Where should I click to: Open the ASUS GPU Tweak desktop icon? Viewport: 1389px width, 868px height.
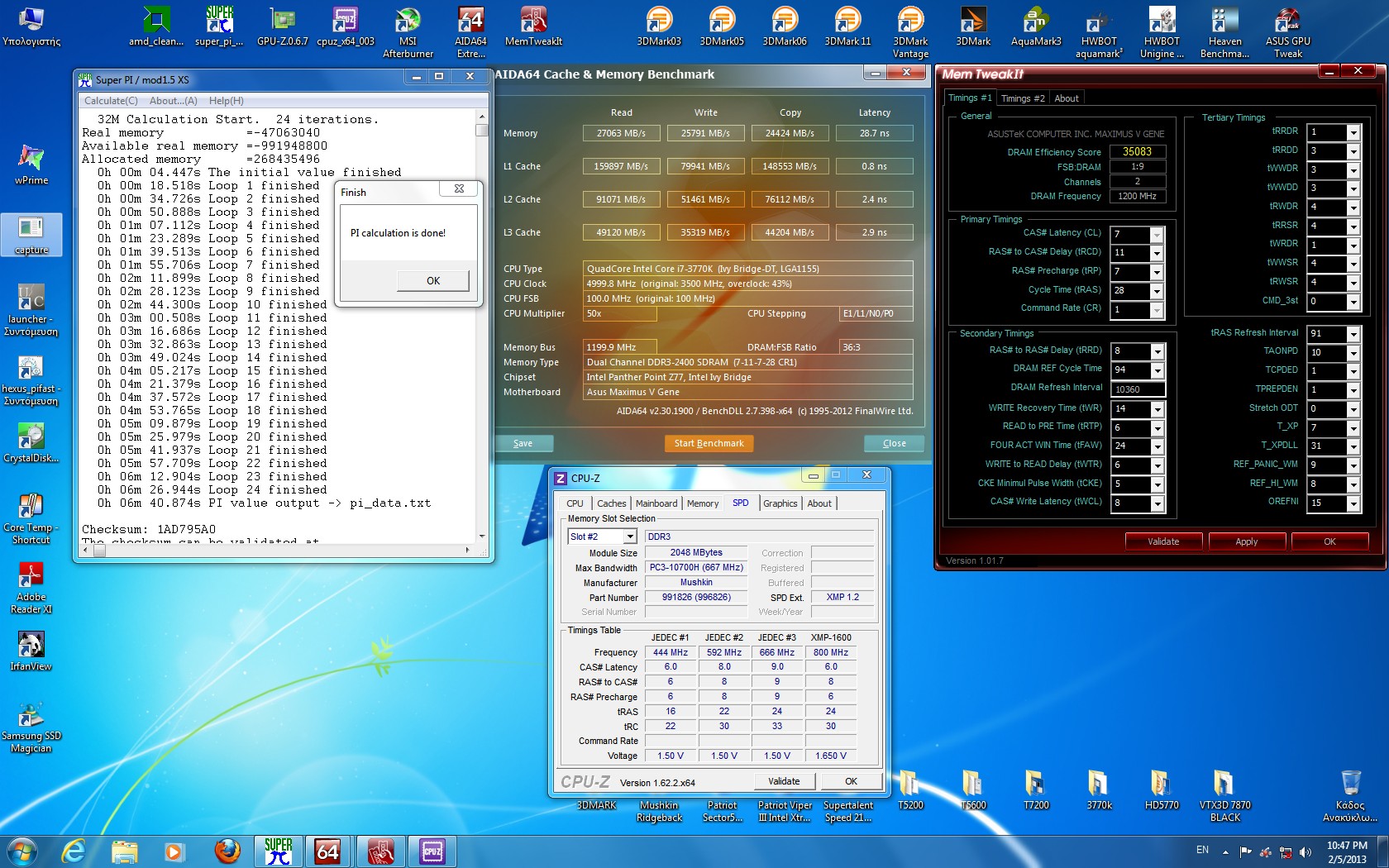1287,32
